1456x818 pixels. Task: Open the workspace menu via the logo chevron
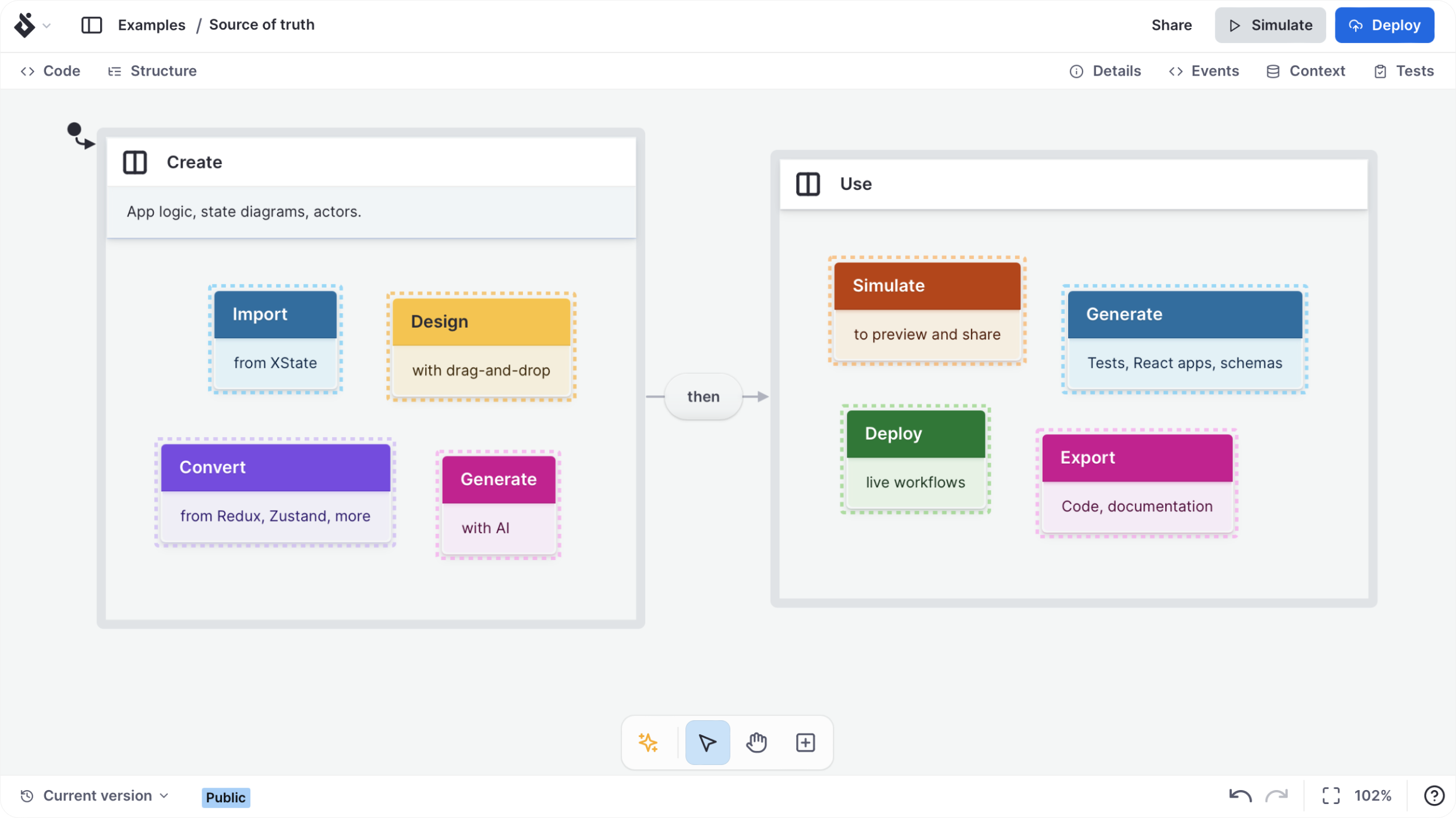[x=48, y=26]
